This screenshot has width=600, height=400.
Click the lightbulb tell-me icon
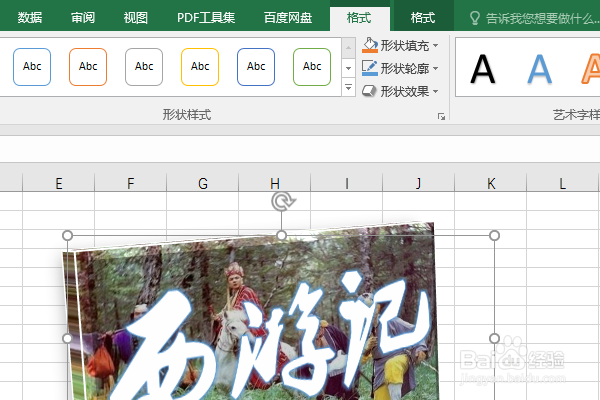point(474,18)
